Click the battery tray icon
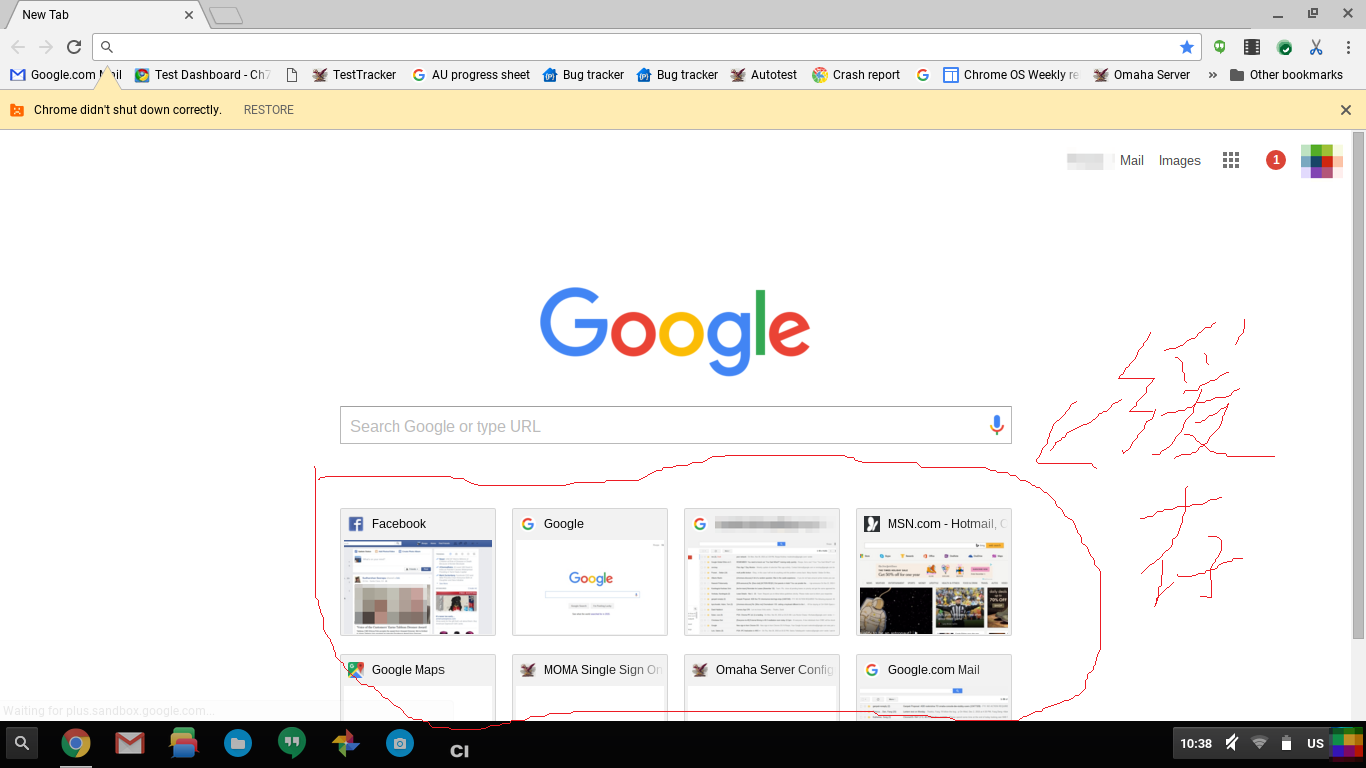Viewport: 1366px width, 768px height. pyautogui.click(x=1287, y=743)
